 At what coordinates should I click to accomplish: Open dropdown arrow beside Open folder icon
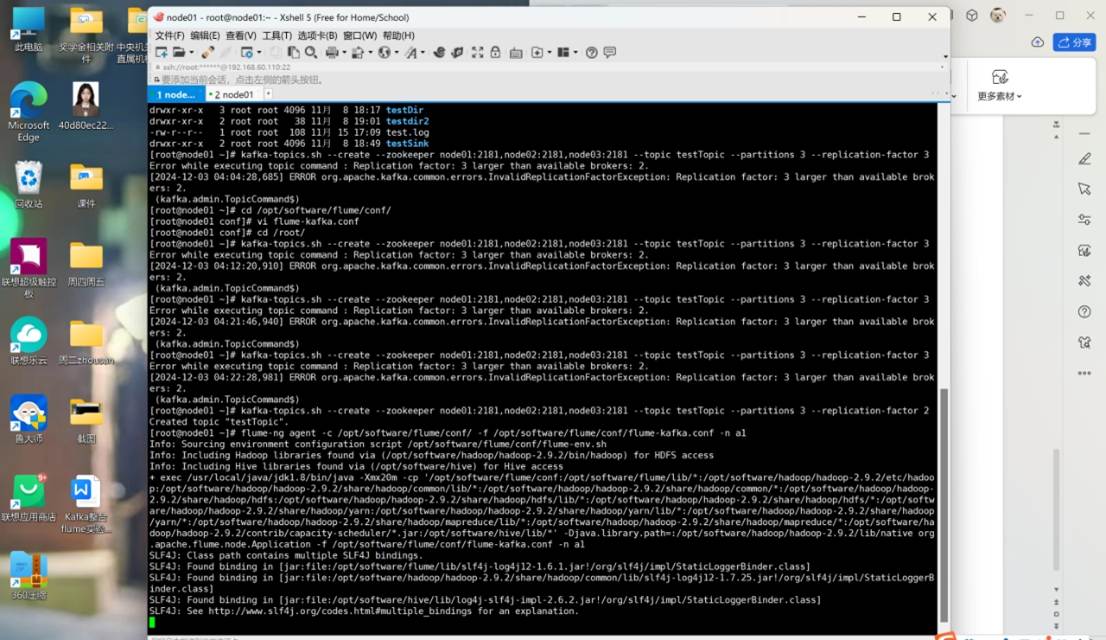[x=191, y=52]
